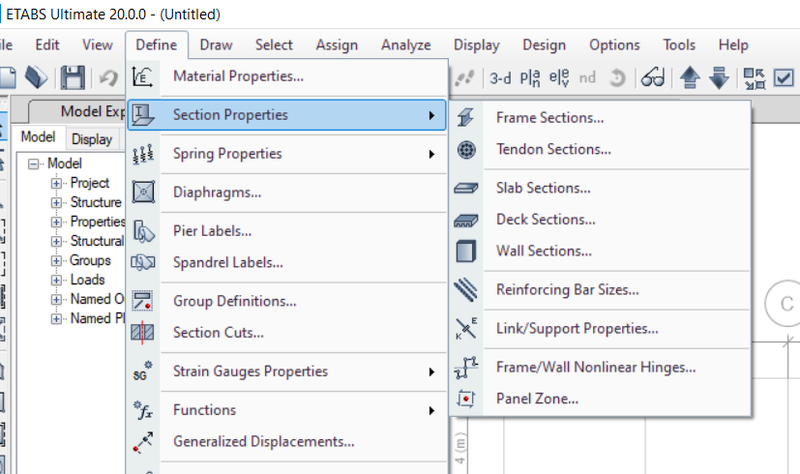Set Plan view toolbar button
The height and width of the screenshot is (474, 800).
[530, 78]
